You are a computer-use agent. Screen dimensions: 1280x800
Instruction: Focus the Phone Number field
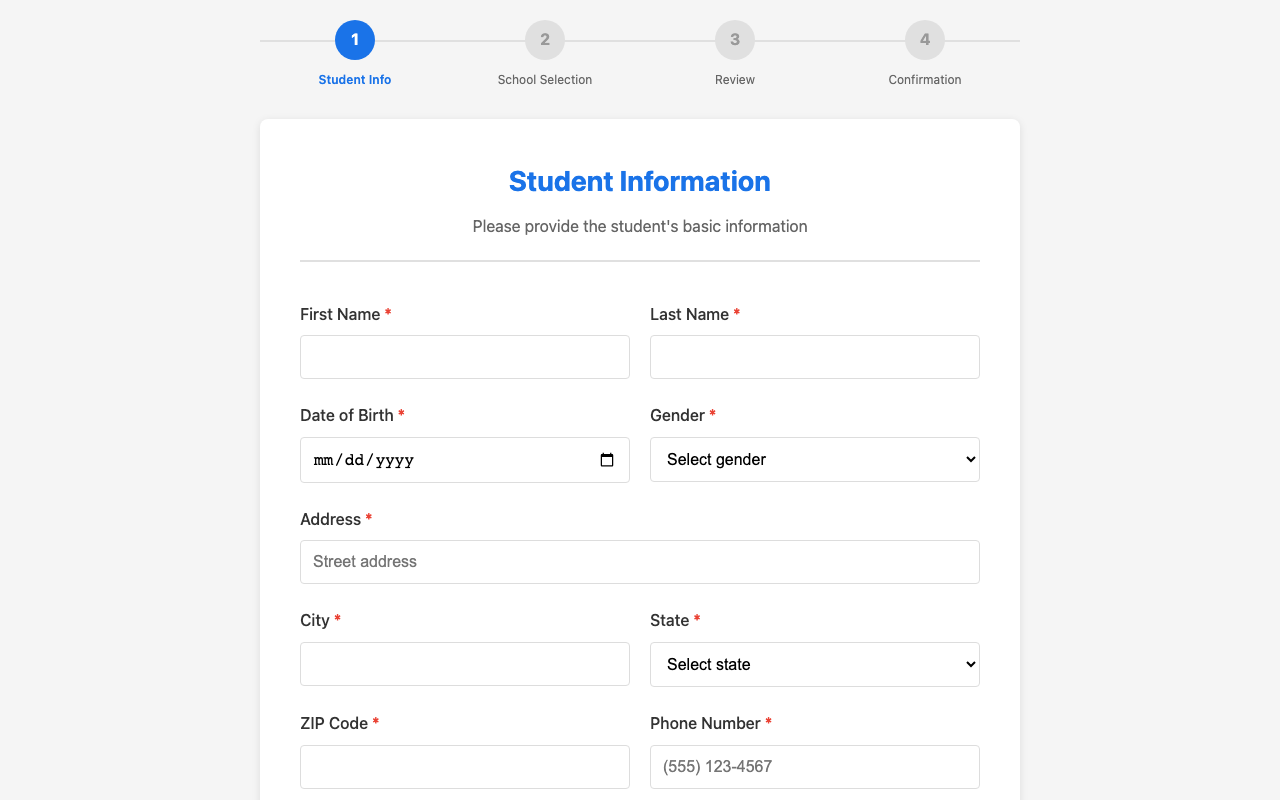[x=814, y=766]
